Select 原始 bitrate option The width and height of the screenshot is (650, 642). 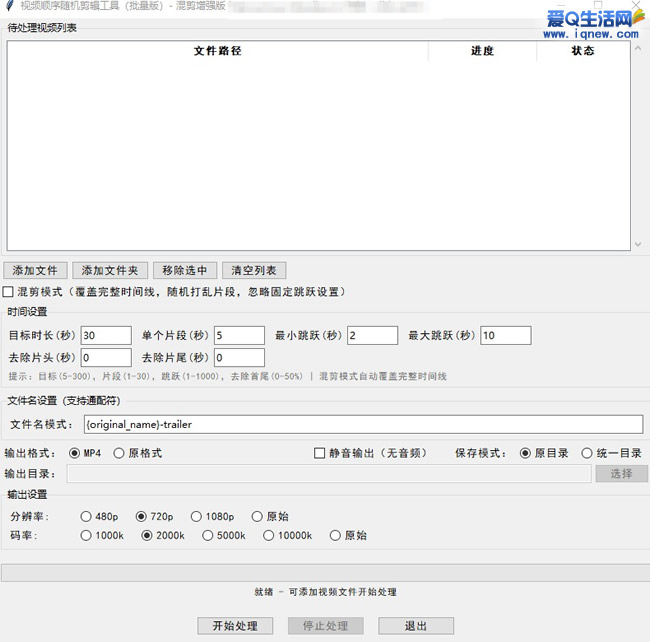tap(335, 535)
